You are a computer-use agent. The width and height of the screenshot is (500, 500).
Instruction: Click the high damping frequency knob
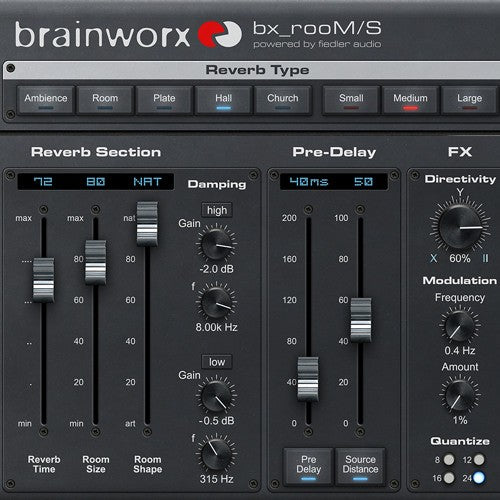pos(216,303)
